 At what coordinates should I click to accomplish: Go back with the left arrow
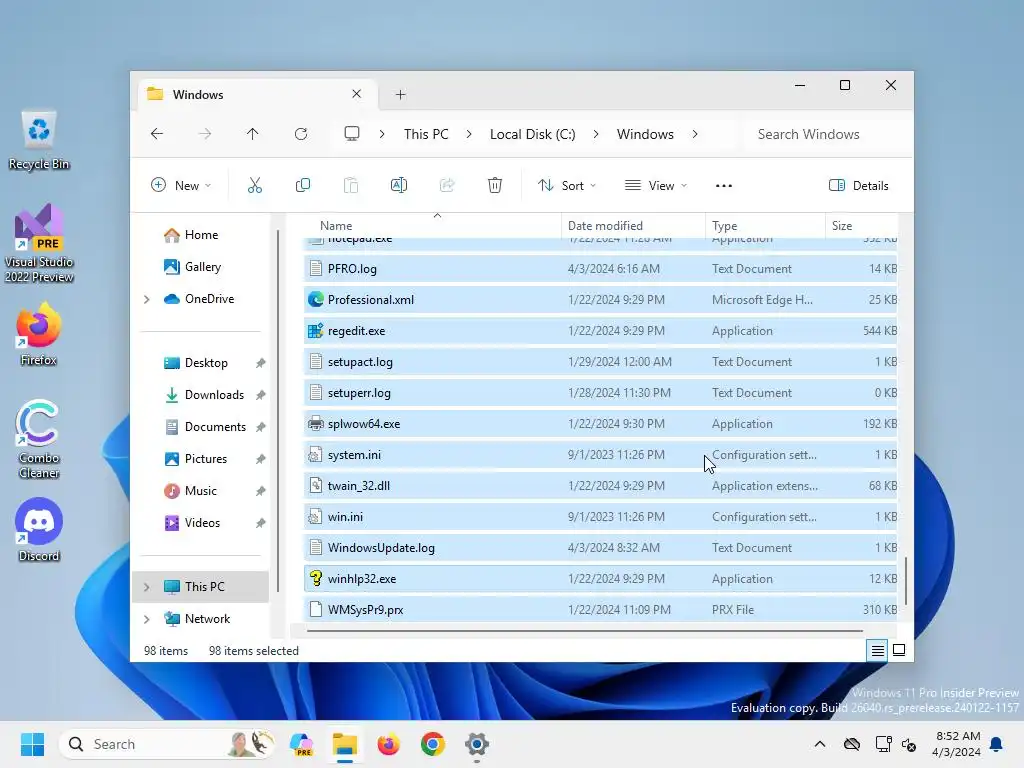point(157,134)
